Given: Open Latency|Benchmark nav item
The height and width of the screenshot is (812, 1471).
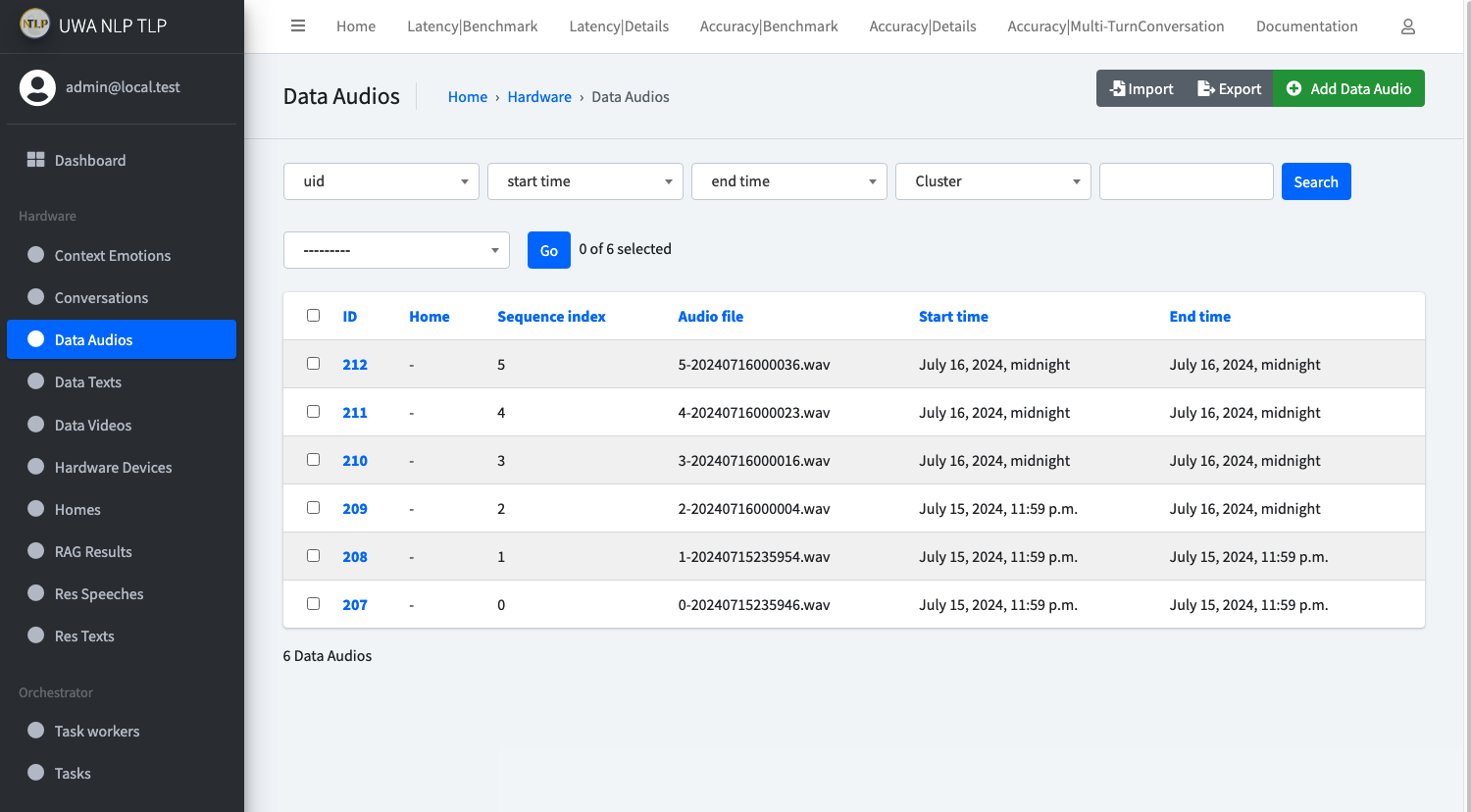Looking at the screenshot, I should [473, 26].
